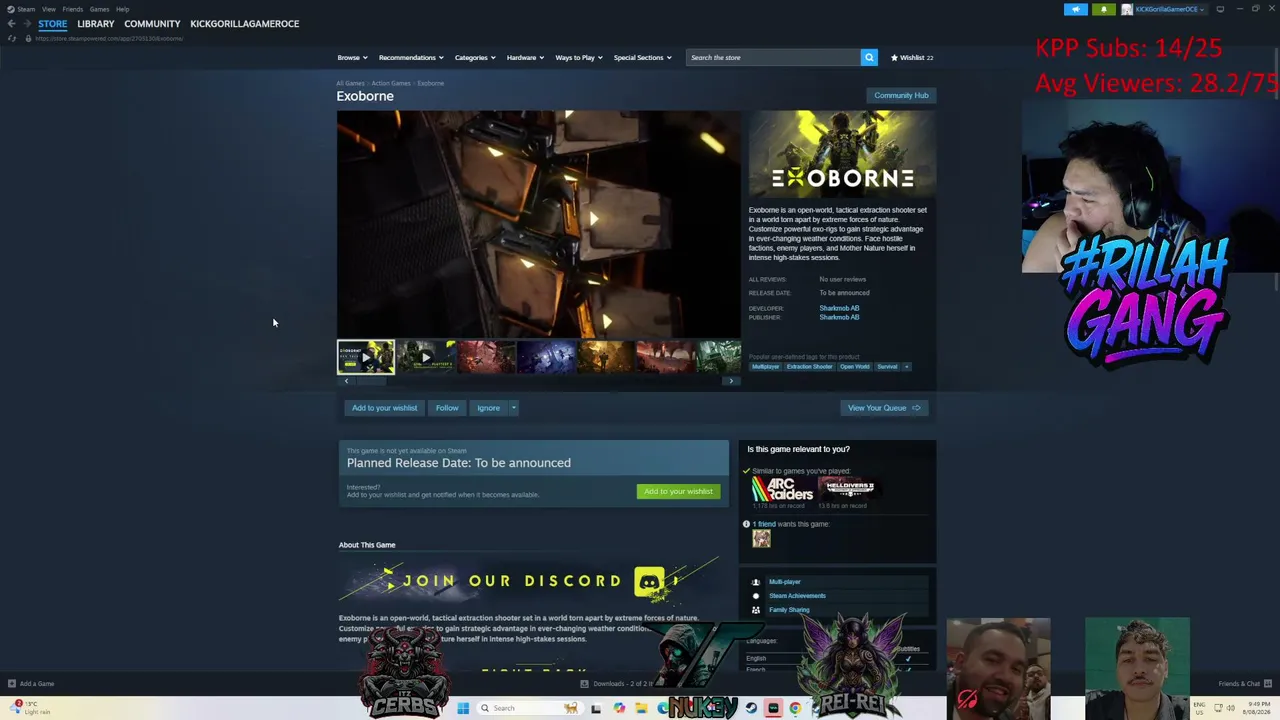
Task: Click the Multi-player feature icon
Action: pyautogui.click(x=755, y=582)
